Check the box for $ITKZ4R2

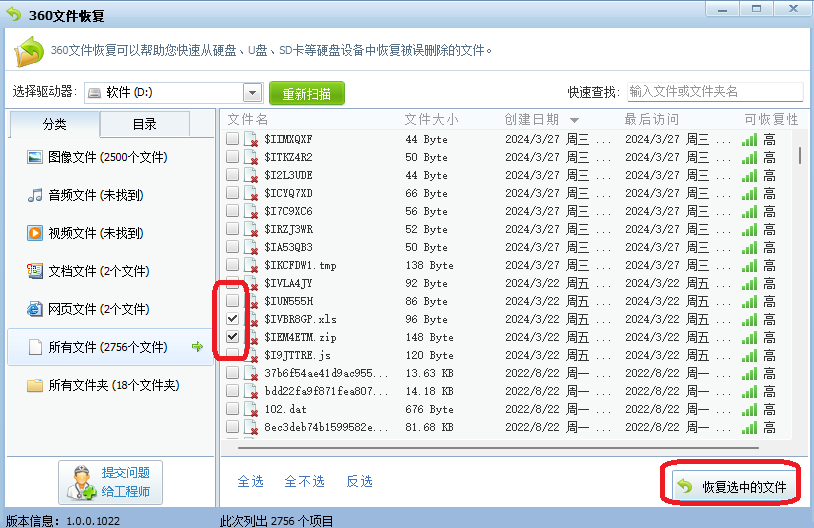point(233,157)
